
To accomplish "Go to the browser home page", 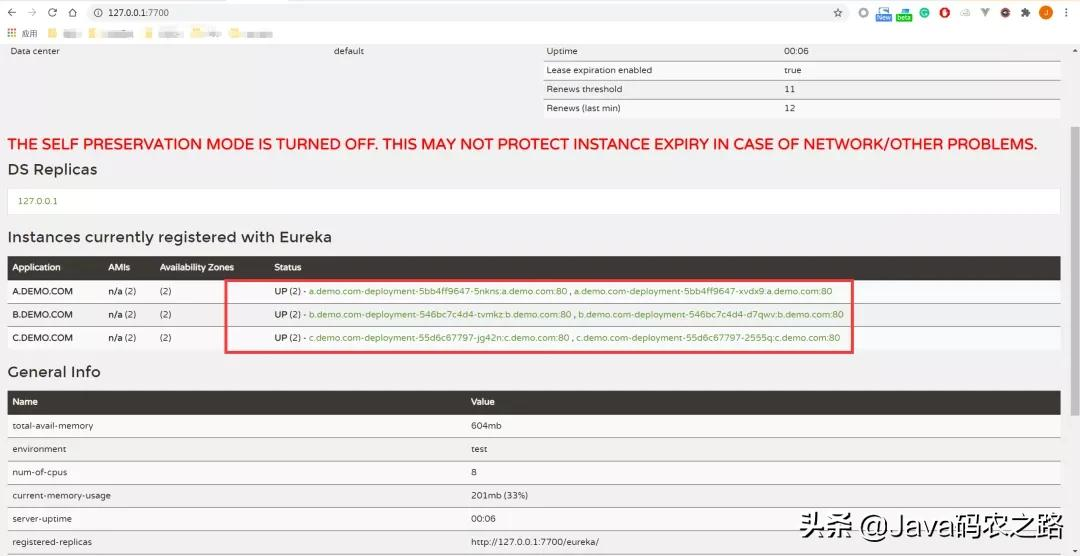I will 72,12.
